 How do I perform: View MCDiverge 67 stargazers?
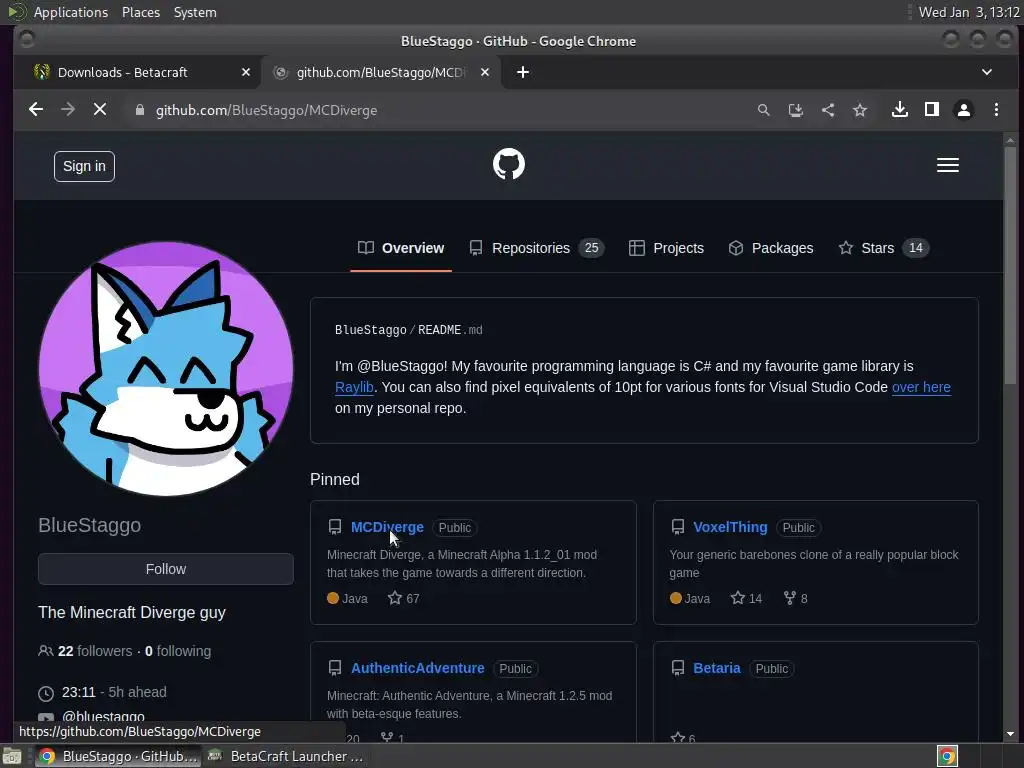404,598
